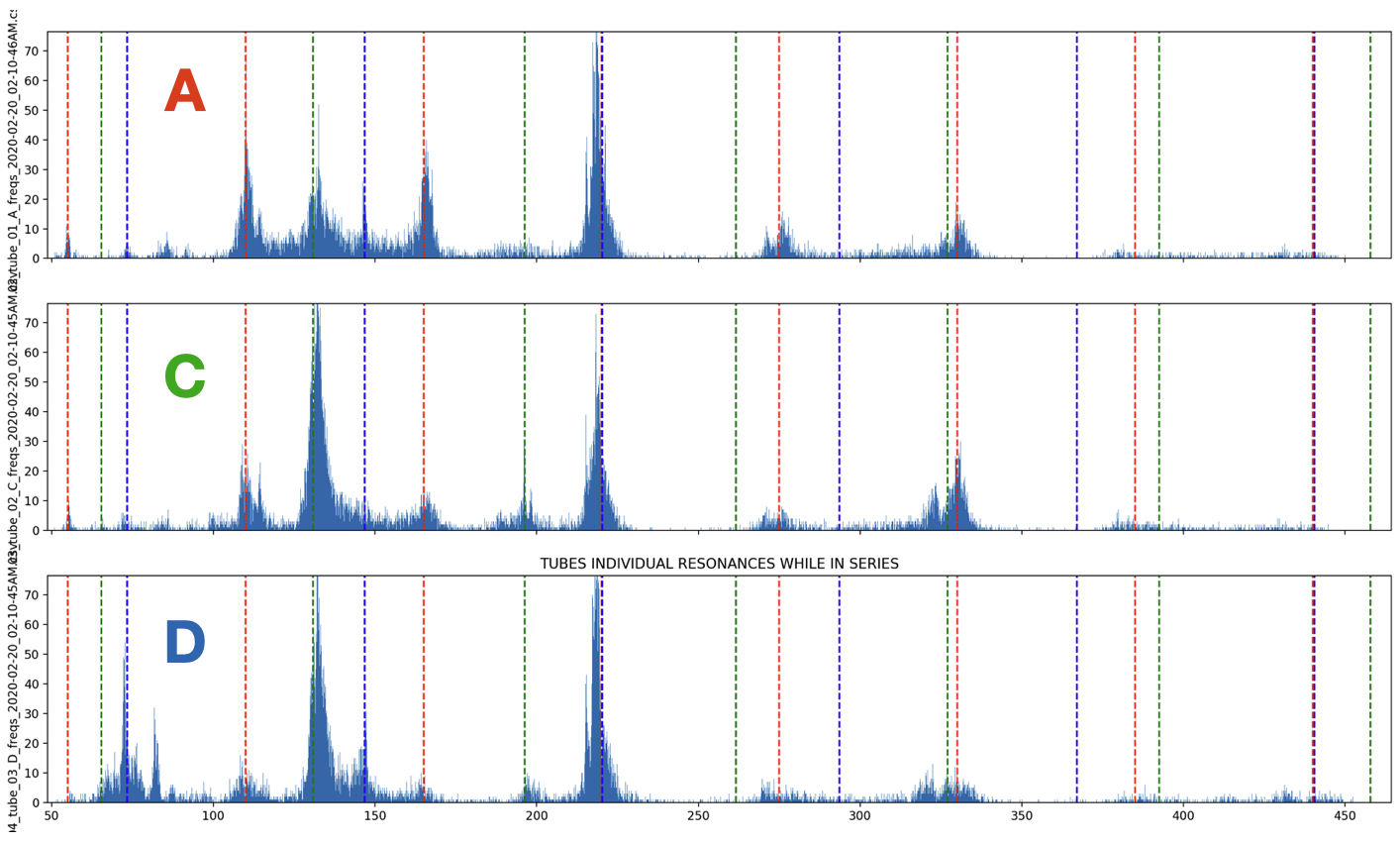Click the rightmost green dashed marker in plot C
The height and width of the screenshot is (843, 1400).
(x=1368, y=416)
